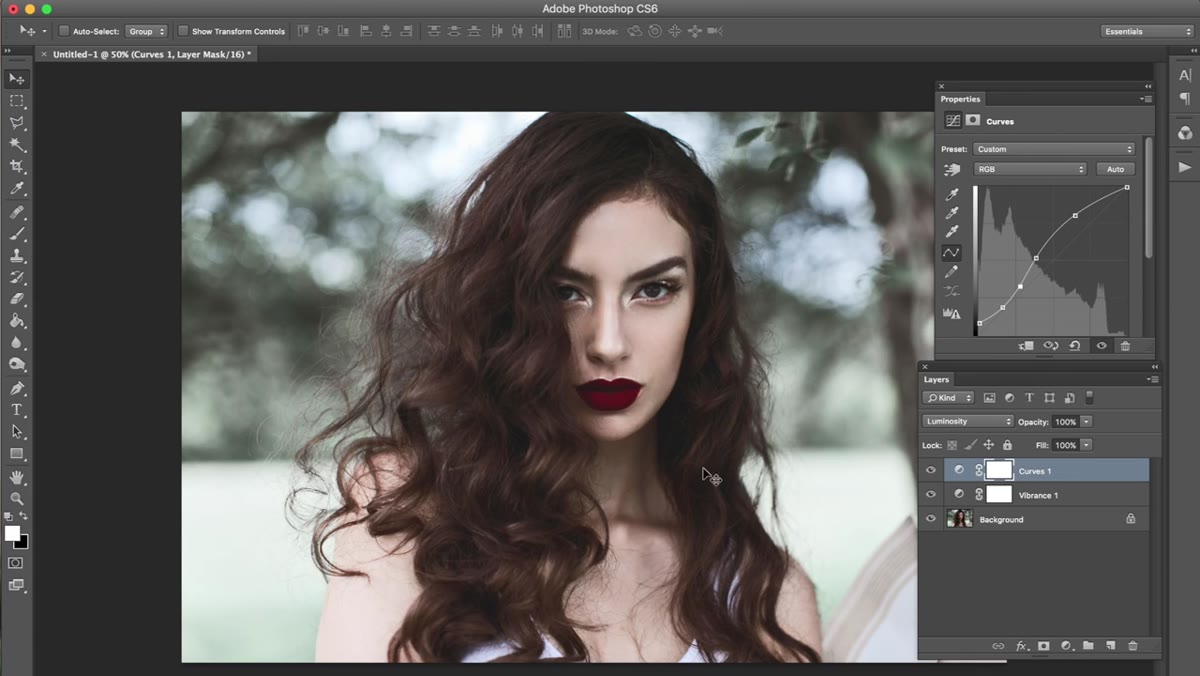Click the Curves 1 layer mask thumbnail
The width and height of the screenshot is (1200, 676).
[x=999, y=470]
